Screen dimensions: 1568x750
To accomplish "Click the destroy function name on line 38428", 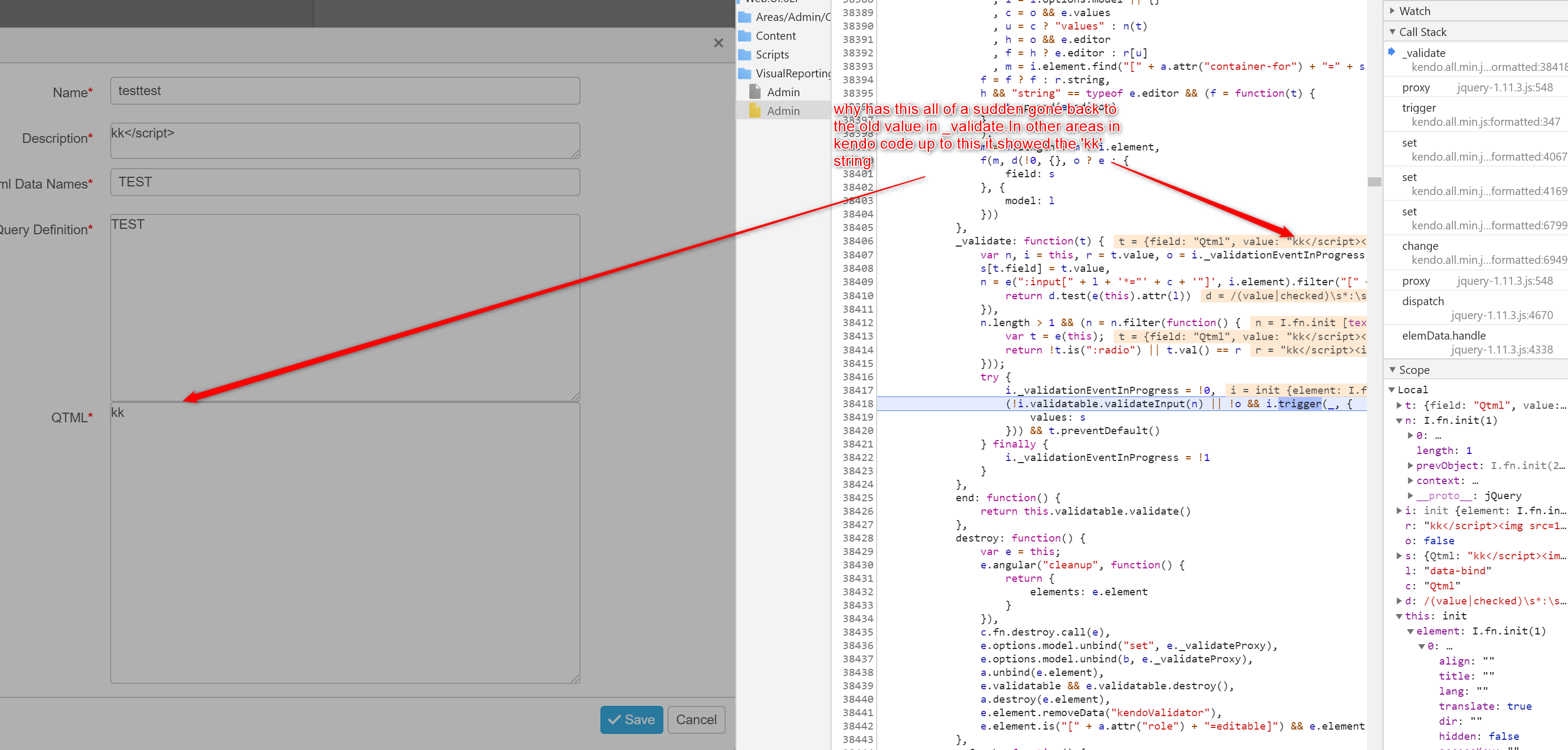I will pyautogui.click(x=977, y=538).
